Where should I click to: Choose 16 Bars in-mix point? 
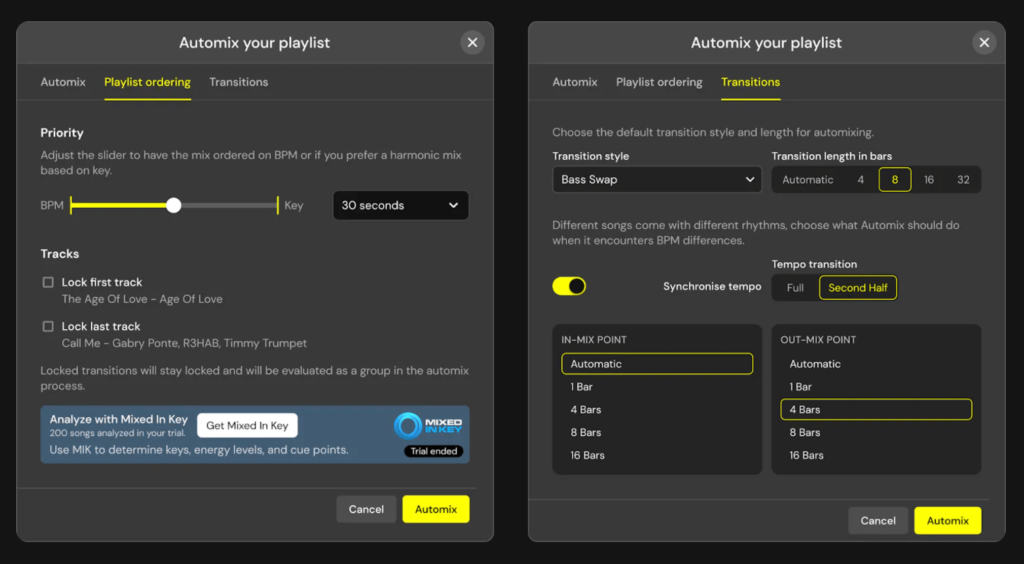(657, 455)
